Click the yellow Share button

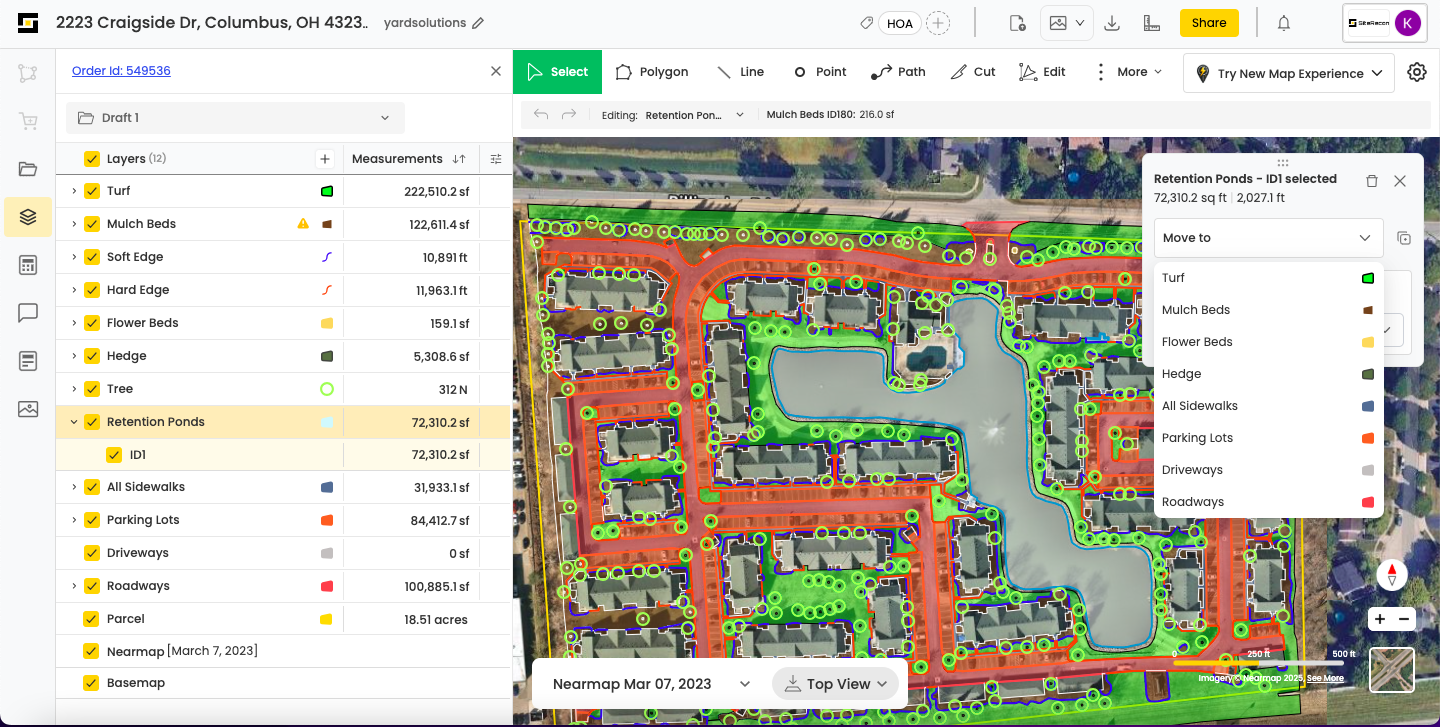click(x=1208, y=23)
